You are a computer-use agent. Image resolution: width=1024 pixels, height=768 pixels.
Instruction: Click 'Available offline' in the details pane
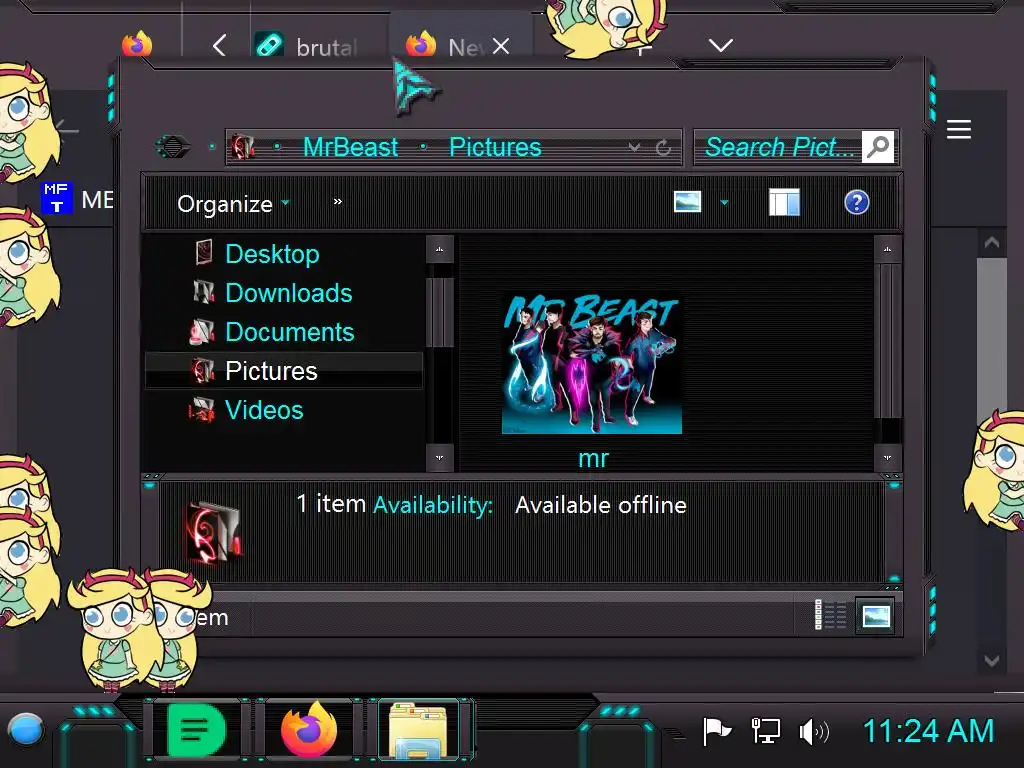tap(601, 505)
